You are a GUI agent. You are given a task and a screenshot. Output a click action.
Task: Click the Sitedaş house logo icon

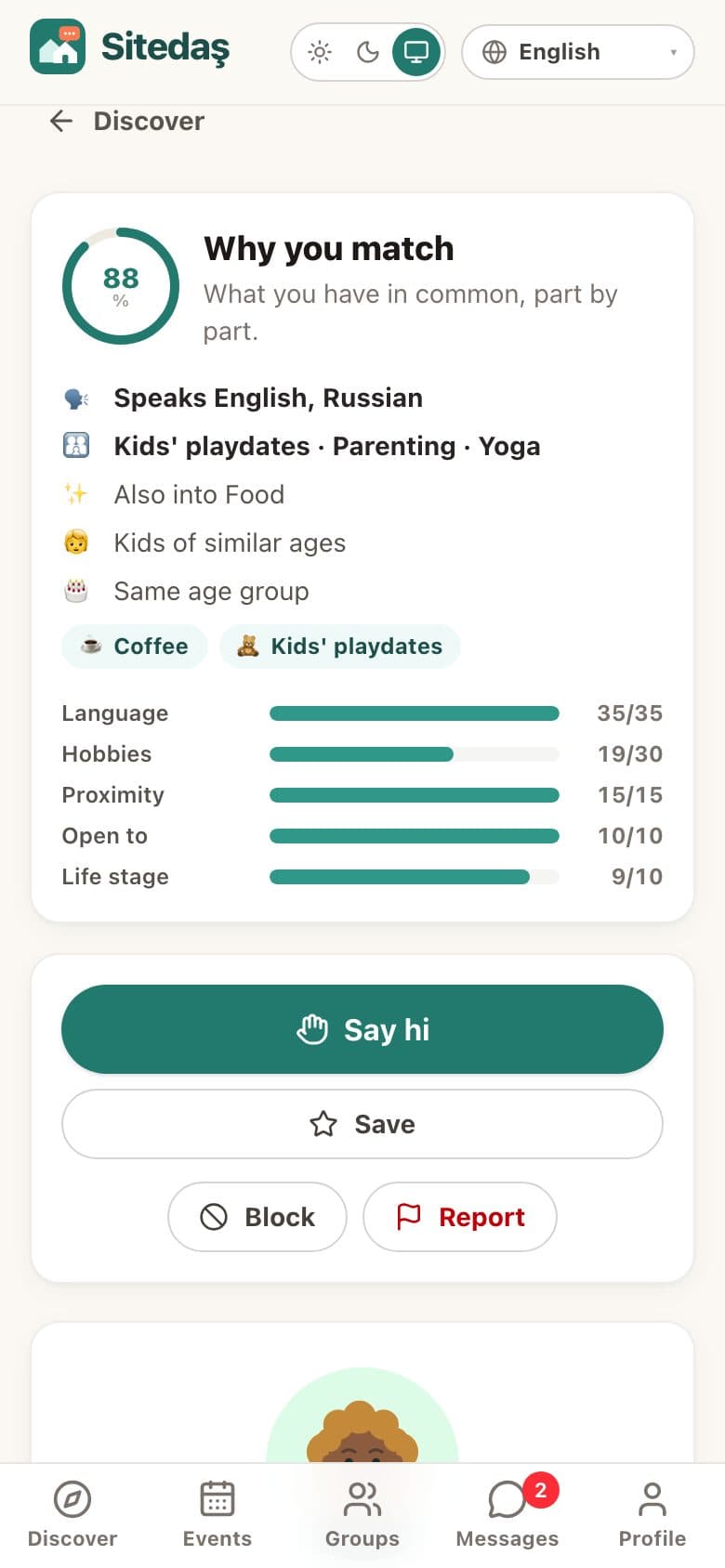point(58,46)
